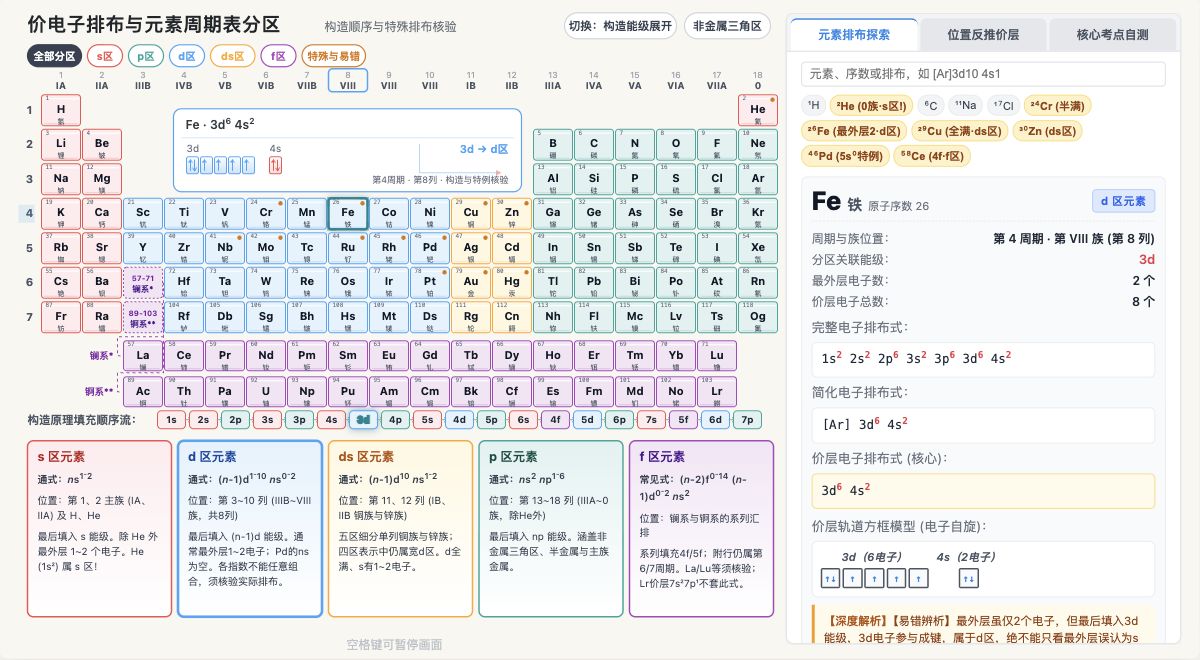This screenshot has height=660, width=1200.
Task: Show the 特殊与易错 elements filter
Action: click(334, 56)
